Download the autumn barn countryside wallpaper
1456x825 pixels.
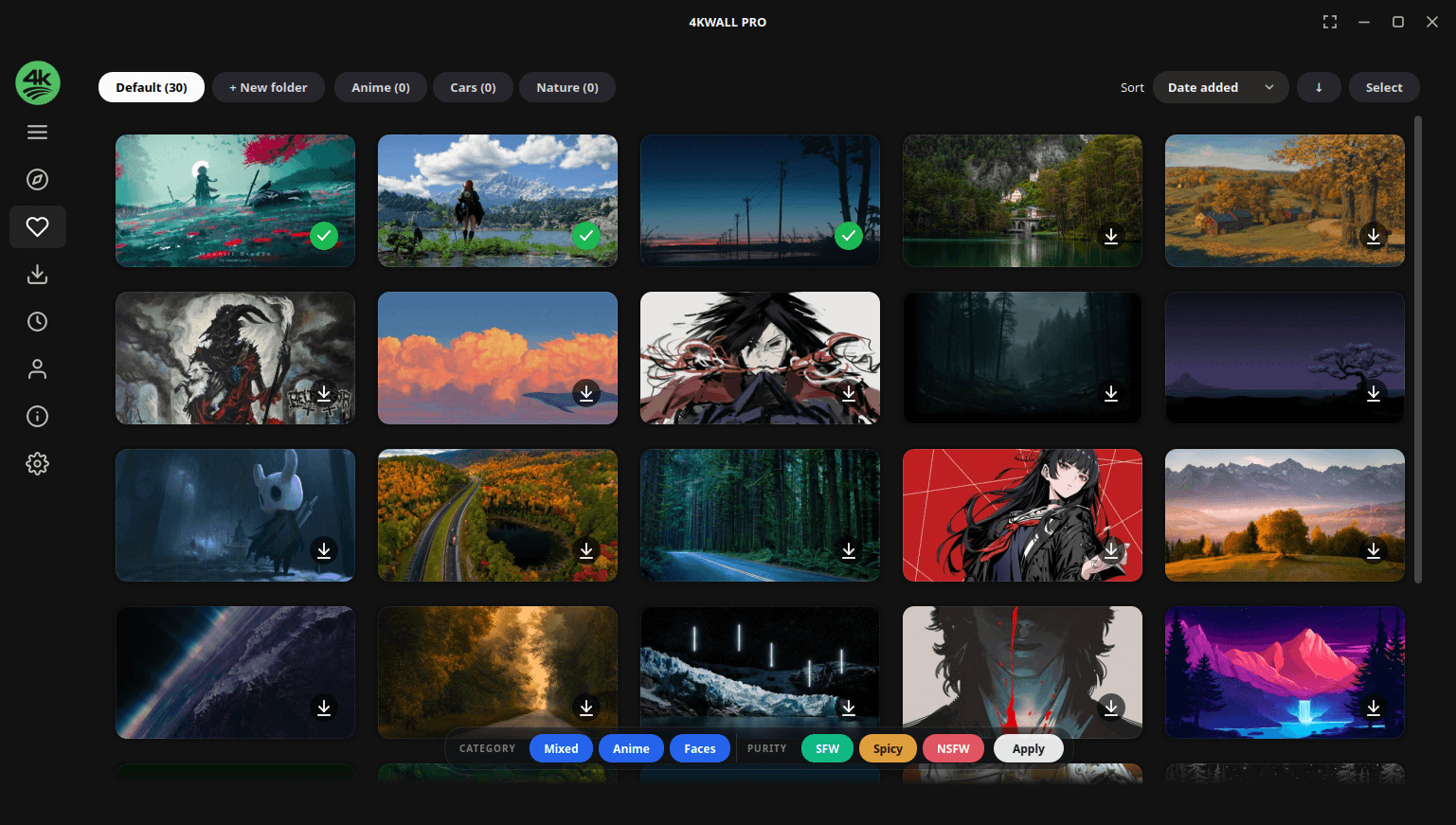1374,236
